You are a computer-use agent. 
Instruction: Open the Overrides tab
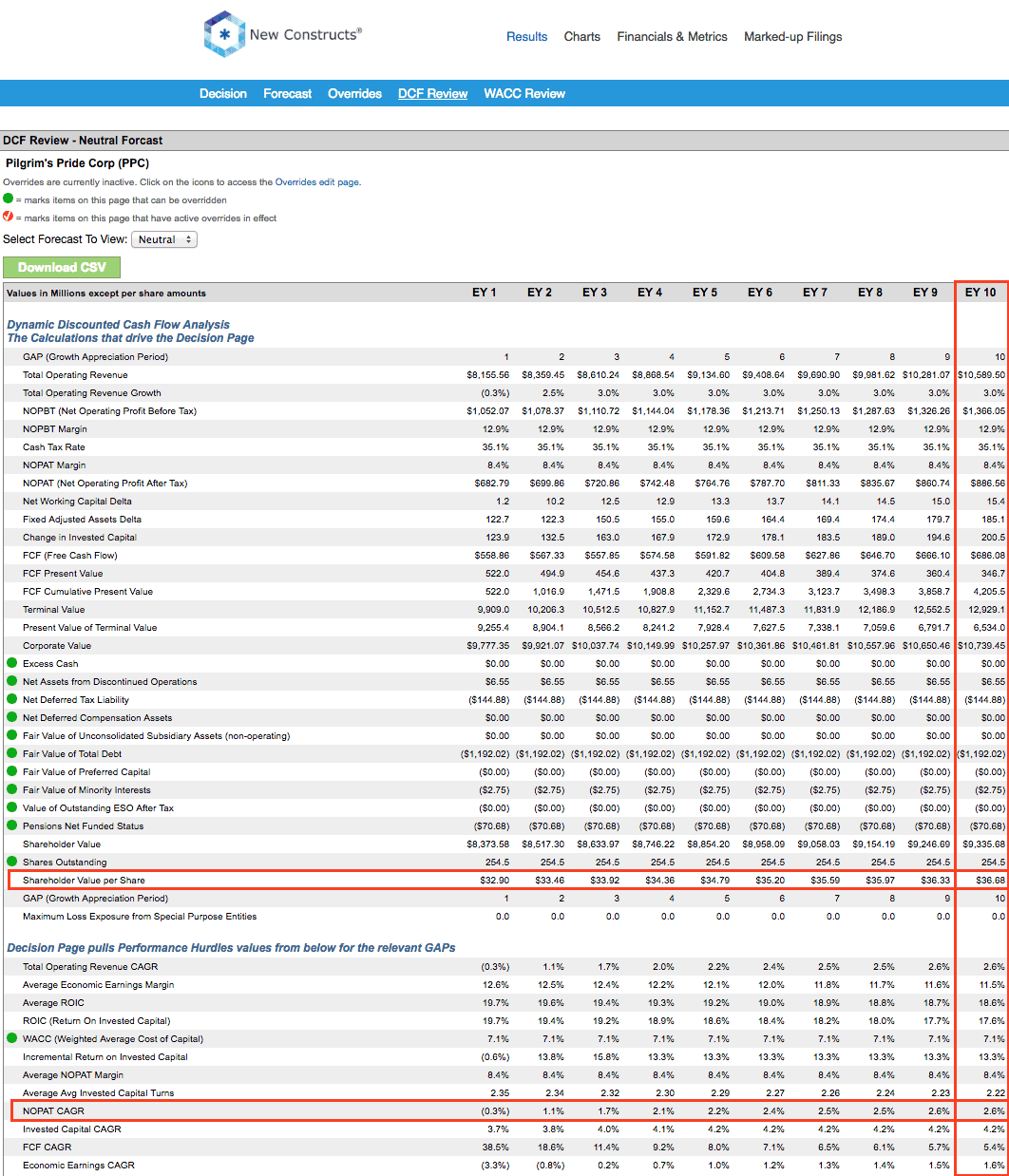(x=355, y=93)
